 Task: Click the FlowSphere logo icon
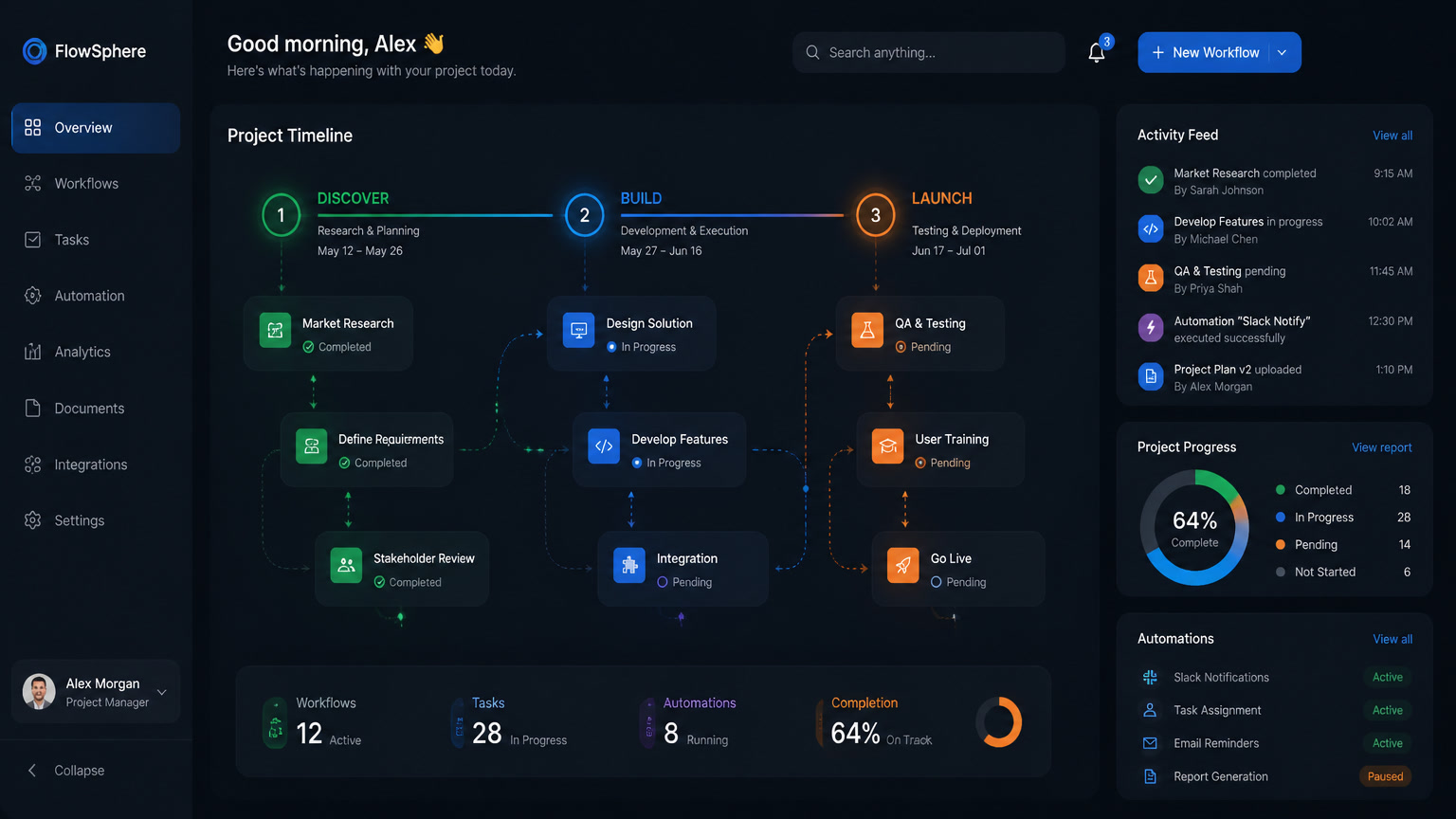34,51
